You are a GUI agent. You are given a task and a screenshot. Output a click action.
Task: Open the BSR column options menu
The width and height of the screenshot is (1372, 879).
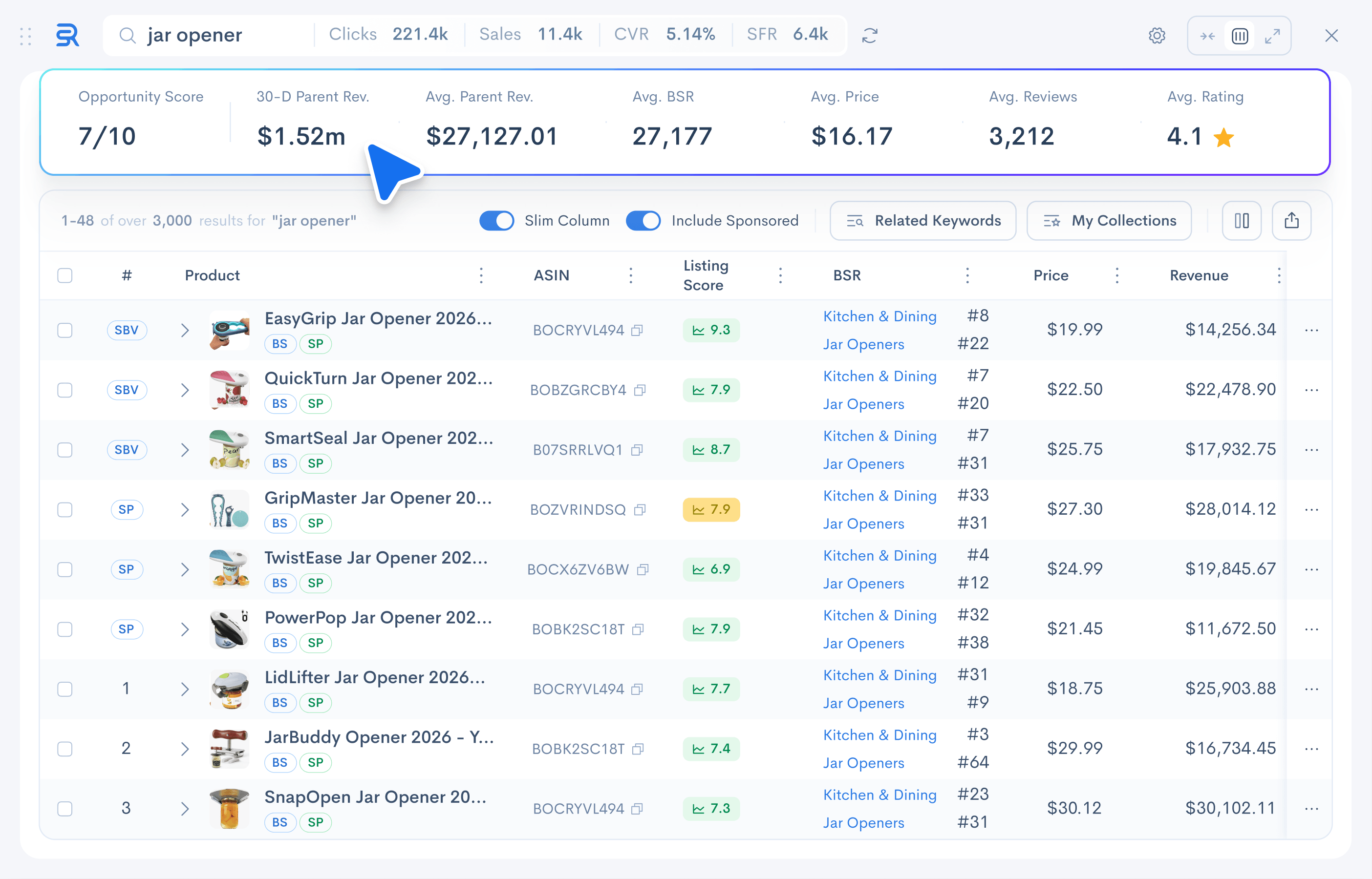[967, 276]
